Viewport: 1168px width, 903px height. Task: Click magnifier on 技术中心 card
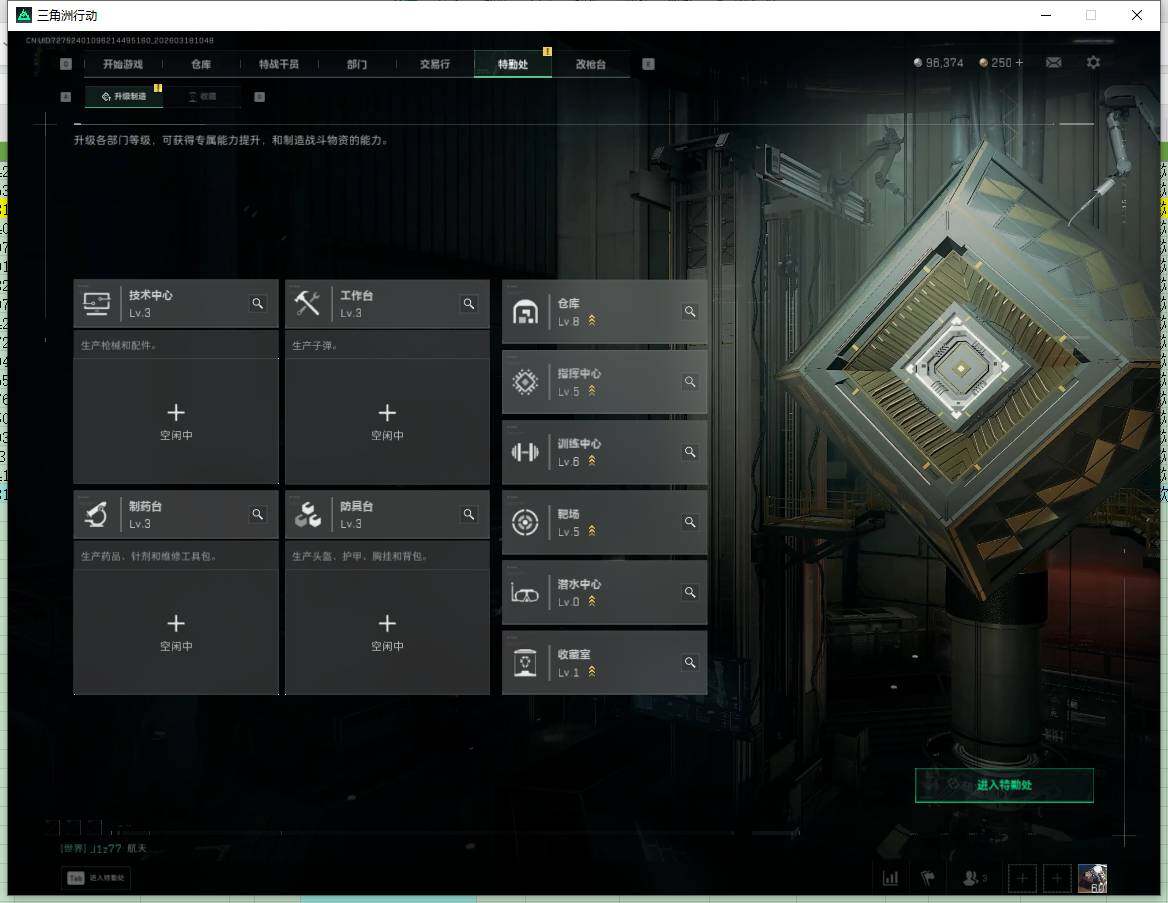(258, 304)
